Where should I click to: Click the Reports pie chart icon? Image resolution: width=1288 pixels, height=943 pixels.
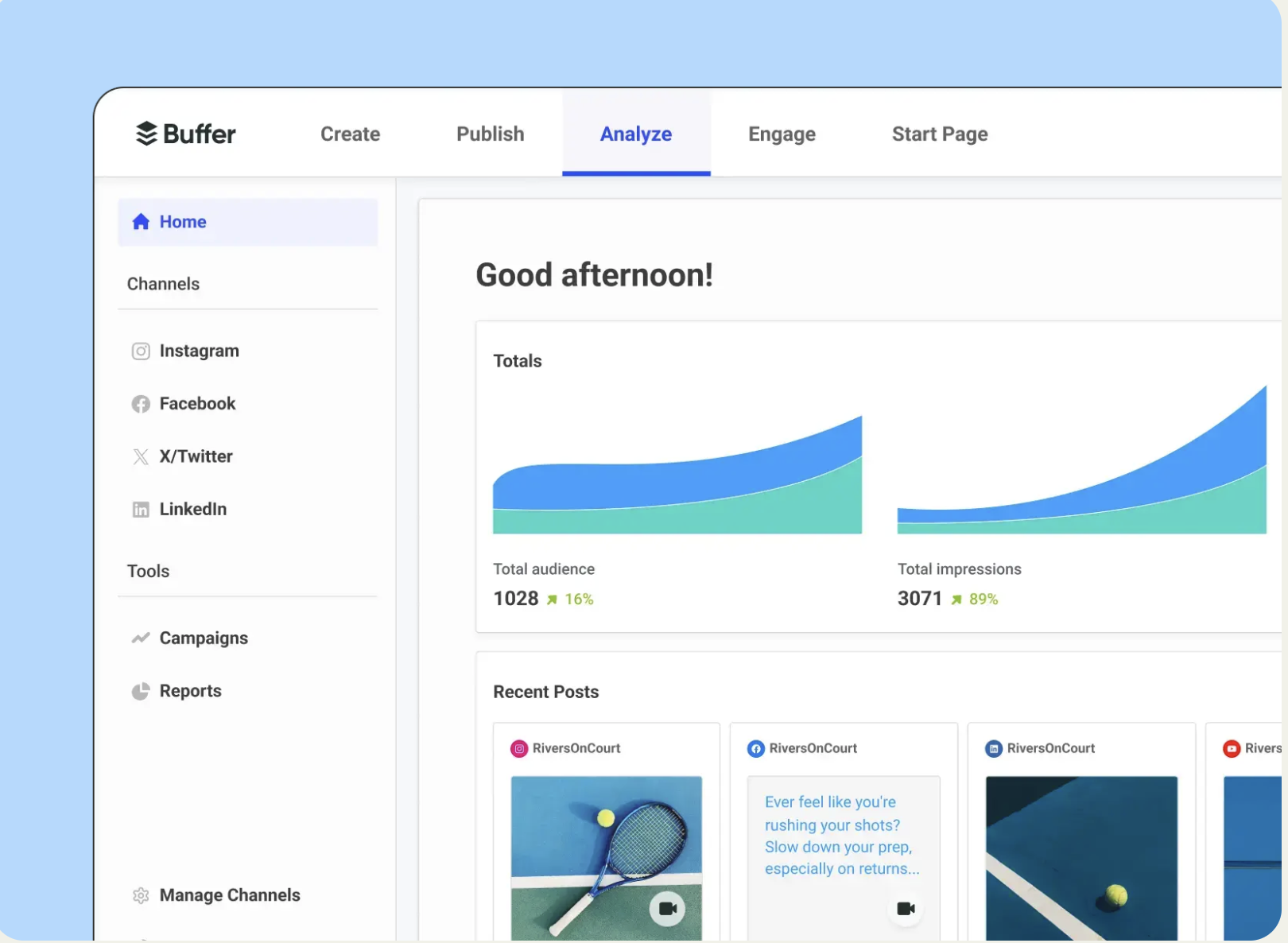pyautogui.click(x=141, y=691)
